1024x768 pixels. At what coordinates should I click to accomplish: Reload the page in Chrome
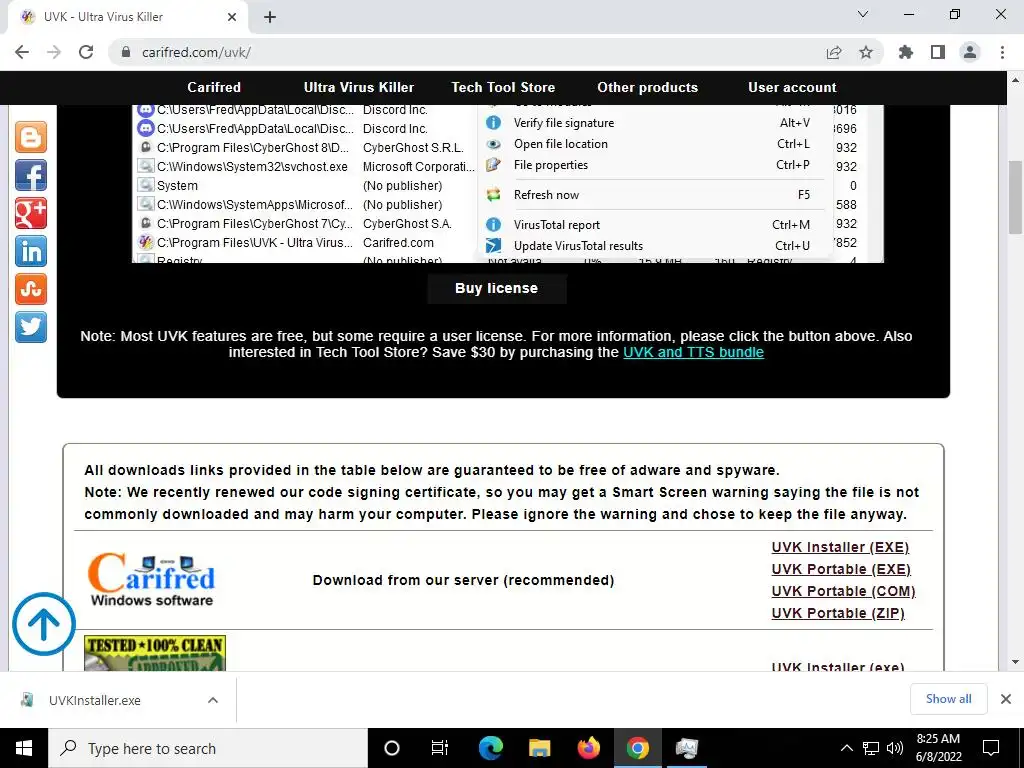(86, 52)
